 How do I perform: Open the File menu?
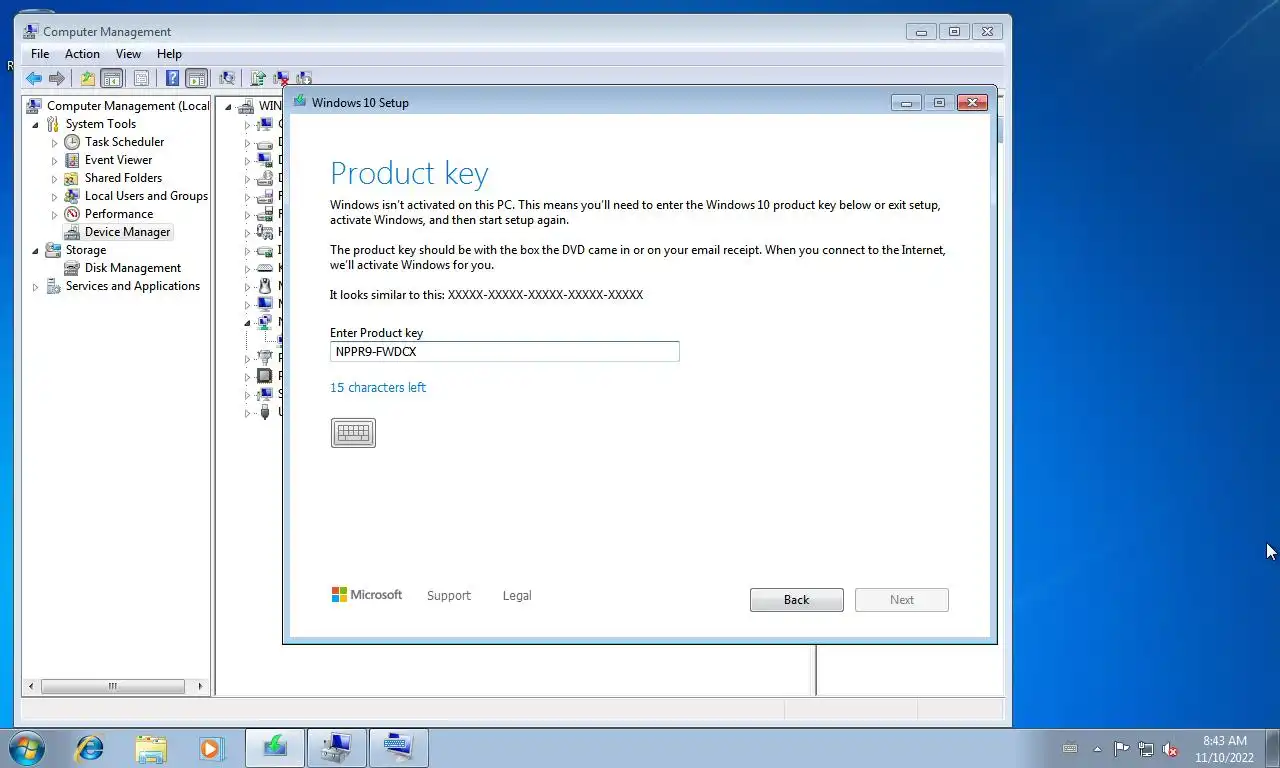click(40, 54)
